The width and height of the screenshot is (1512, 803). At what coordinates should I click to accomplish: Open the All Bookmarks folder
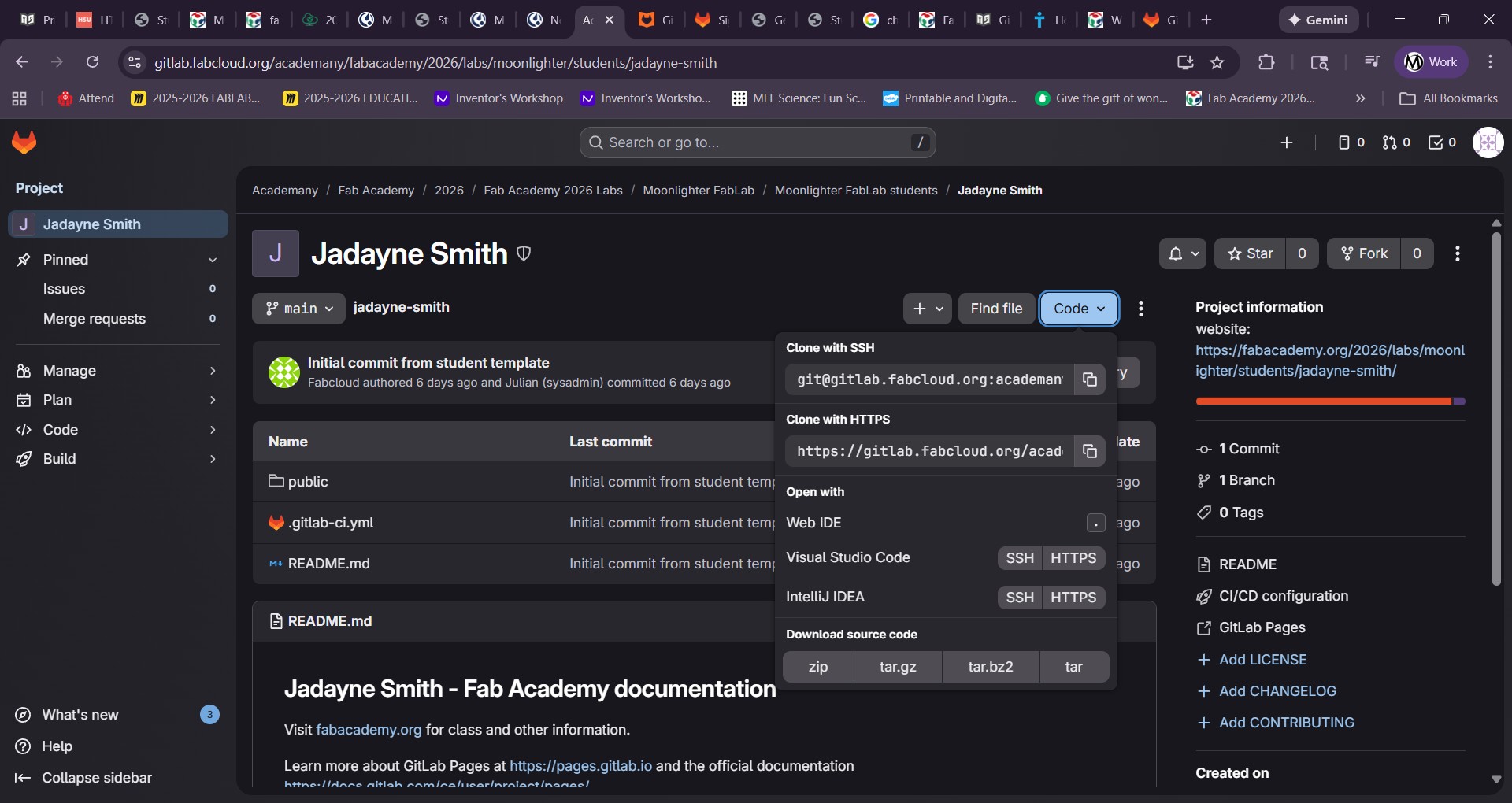coord(1449,98)
